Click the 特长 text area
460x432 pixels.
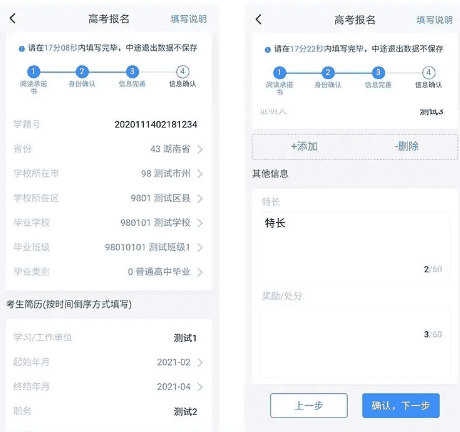point(355,248)
